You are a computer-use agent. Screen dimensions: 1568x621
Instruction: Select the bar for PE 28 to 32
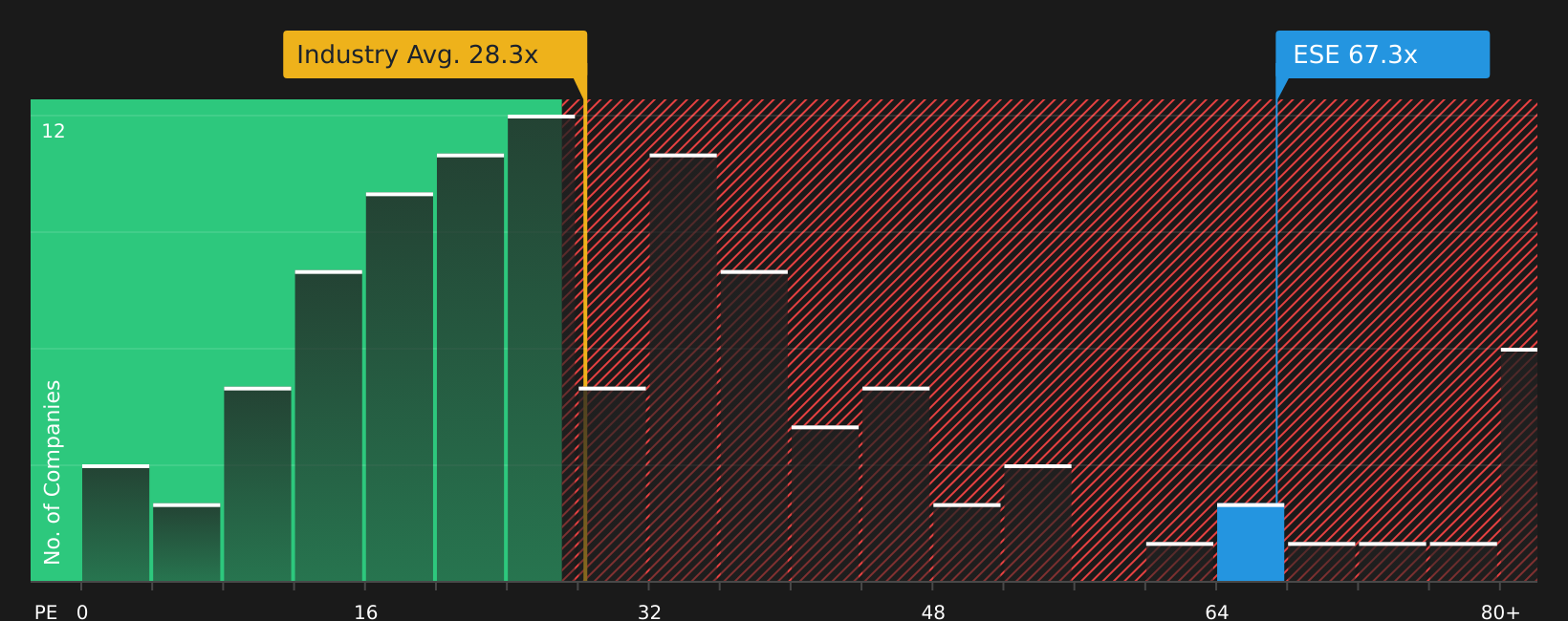click(x=612, y=484)
